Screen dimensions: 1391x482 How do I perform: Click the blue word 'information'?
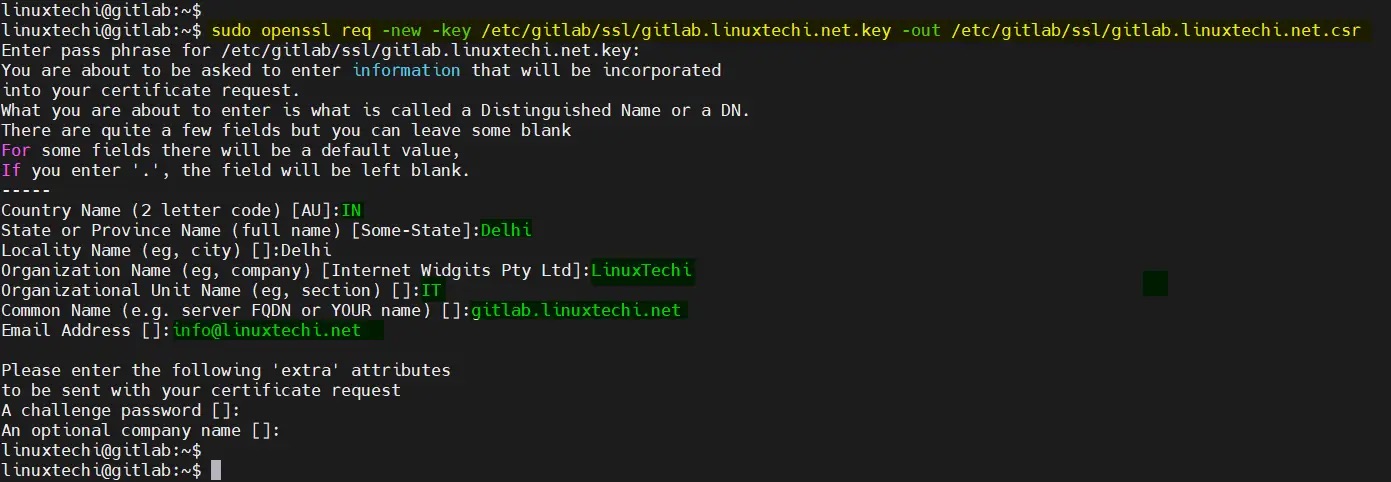click(406, 70)
